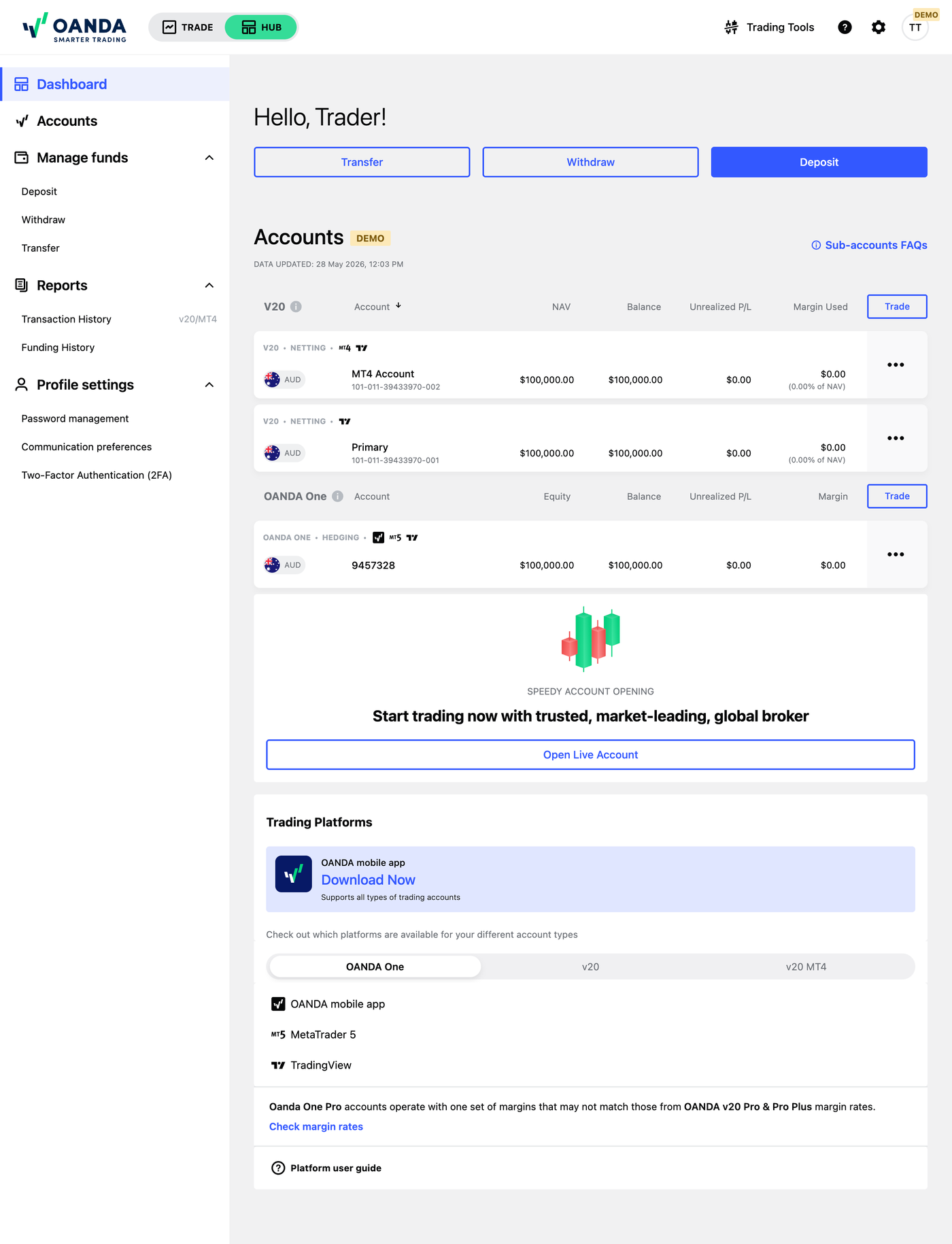Open three-dots menu for account 9457328
Image resolution: width=952 pixels, height=1244 pixels.
click(896, 554)
